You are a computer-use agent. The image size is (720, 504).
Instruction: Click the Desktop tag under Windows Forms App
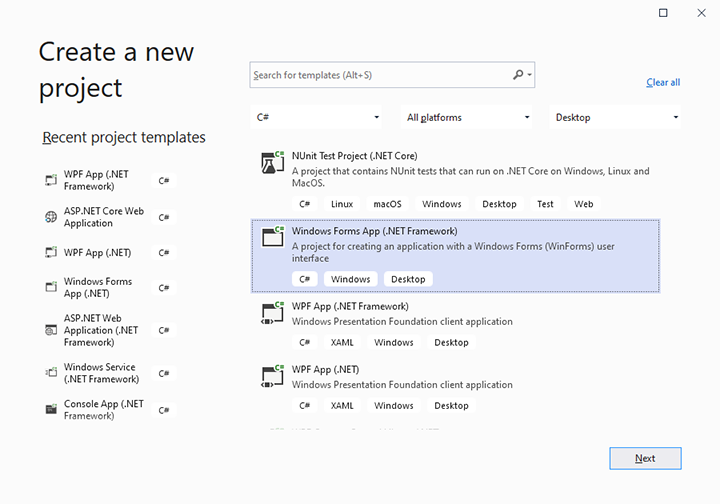pyautogui.click(x=408, y=279)
